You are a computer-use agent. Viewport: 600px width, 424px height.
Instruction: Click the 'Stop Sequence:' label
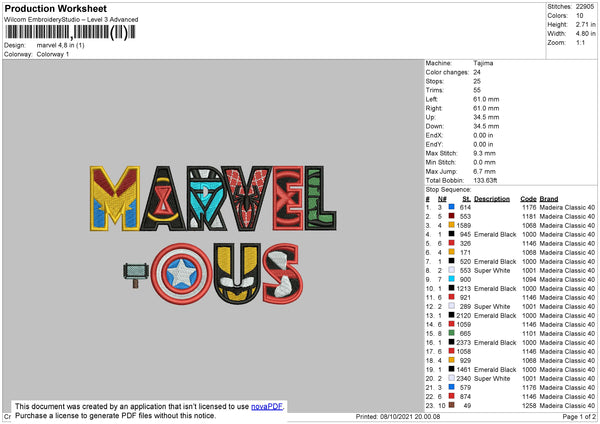[448, 190]
